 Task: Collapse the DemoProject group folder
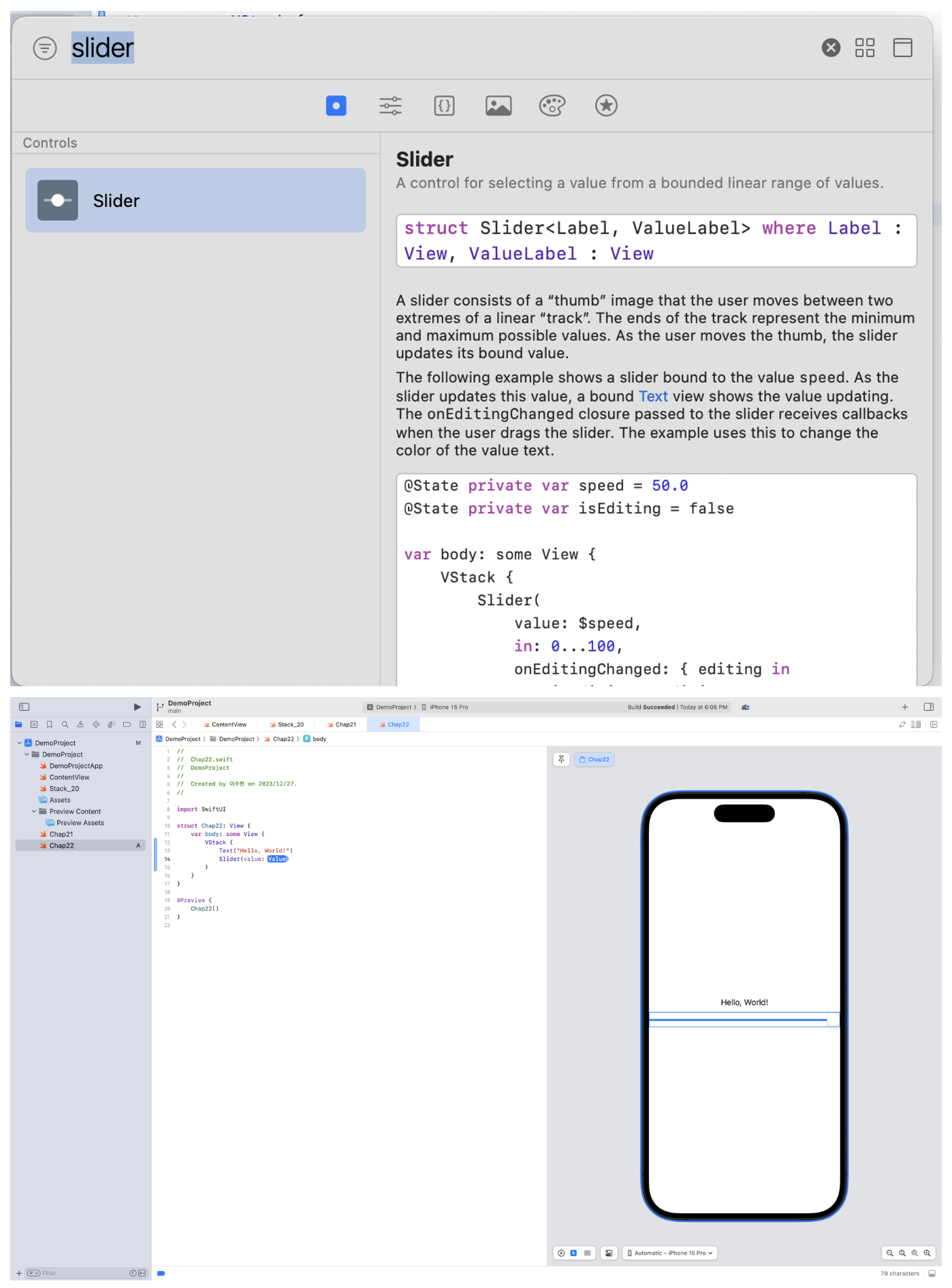27,754
